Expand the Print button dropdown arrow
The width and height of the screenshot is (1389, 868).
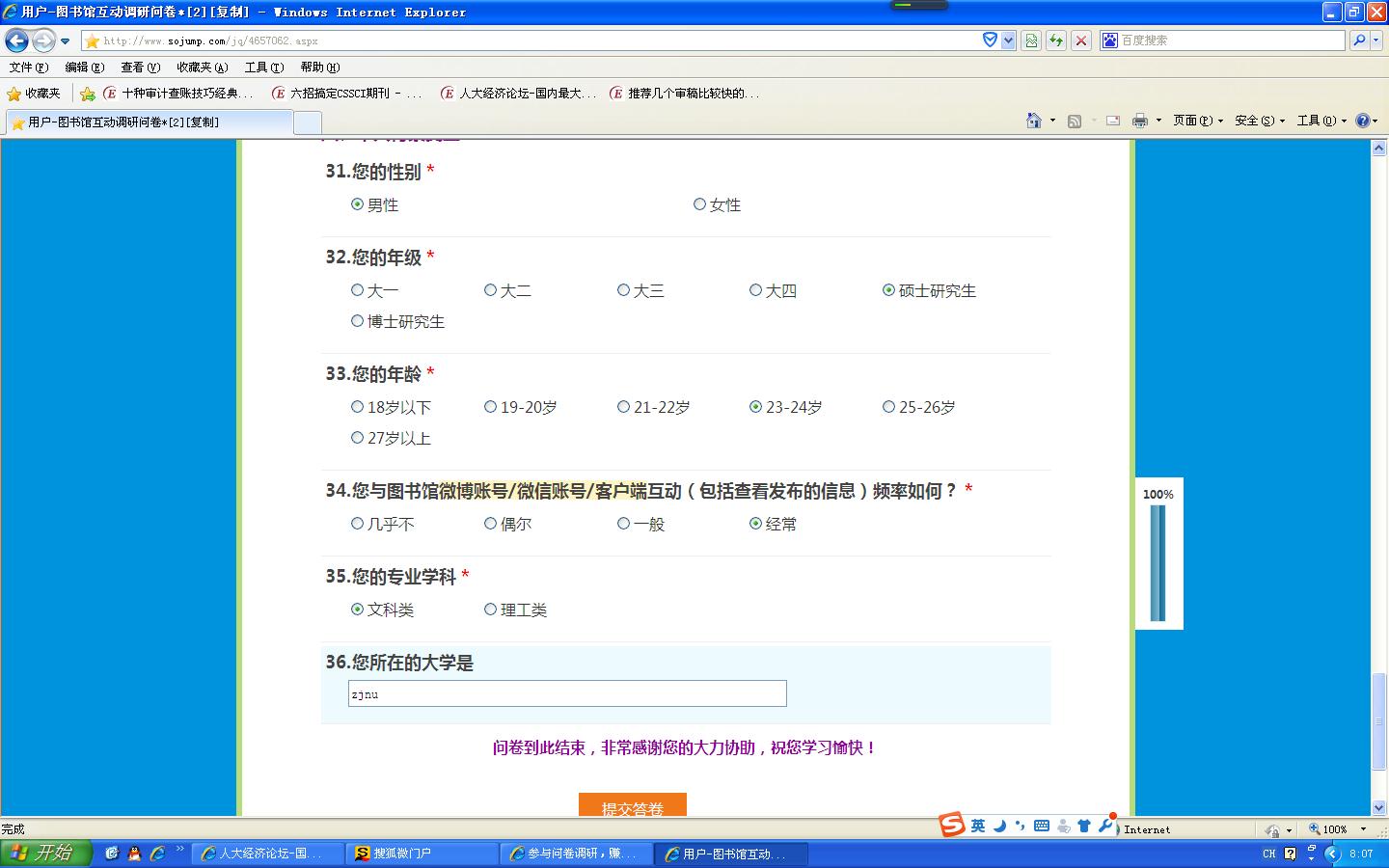[1158, 121]
